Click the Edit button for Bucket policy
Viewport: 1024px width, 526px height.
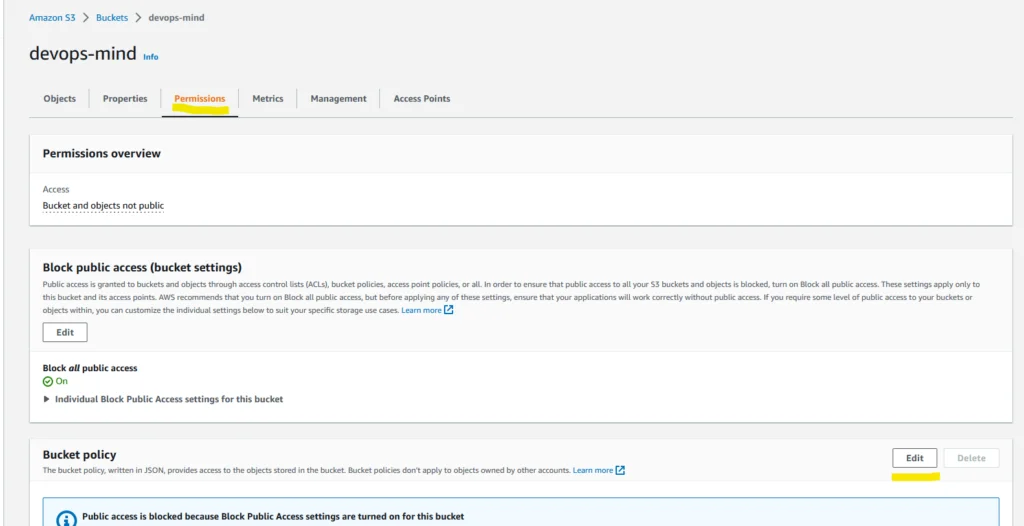coord(914,458)
